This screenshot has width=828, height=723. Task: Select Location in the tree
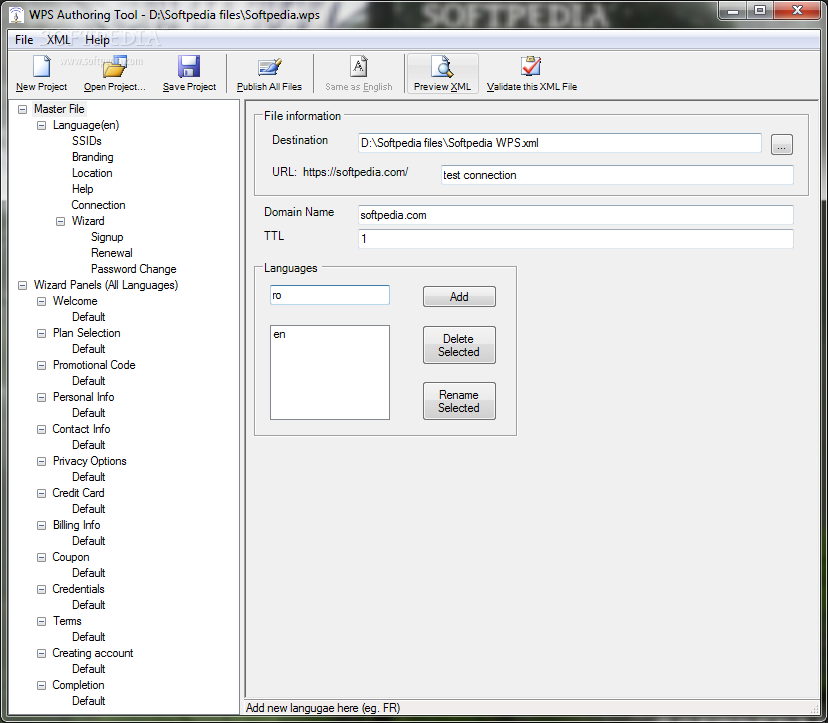click(92, 173)
